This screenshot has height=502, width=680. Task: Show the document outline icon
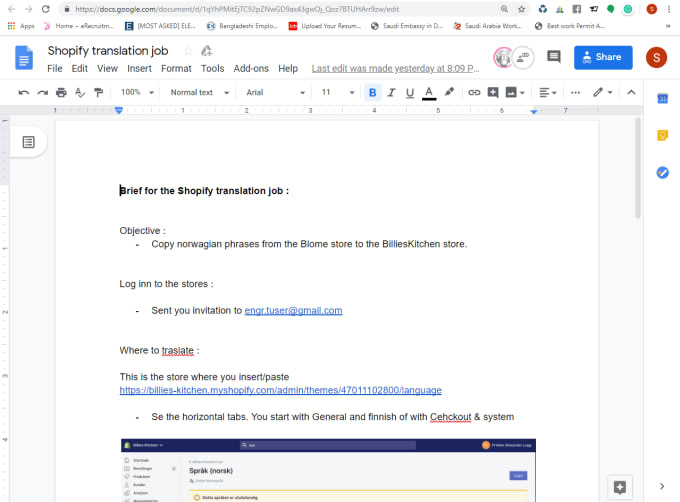(29, 142)
